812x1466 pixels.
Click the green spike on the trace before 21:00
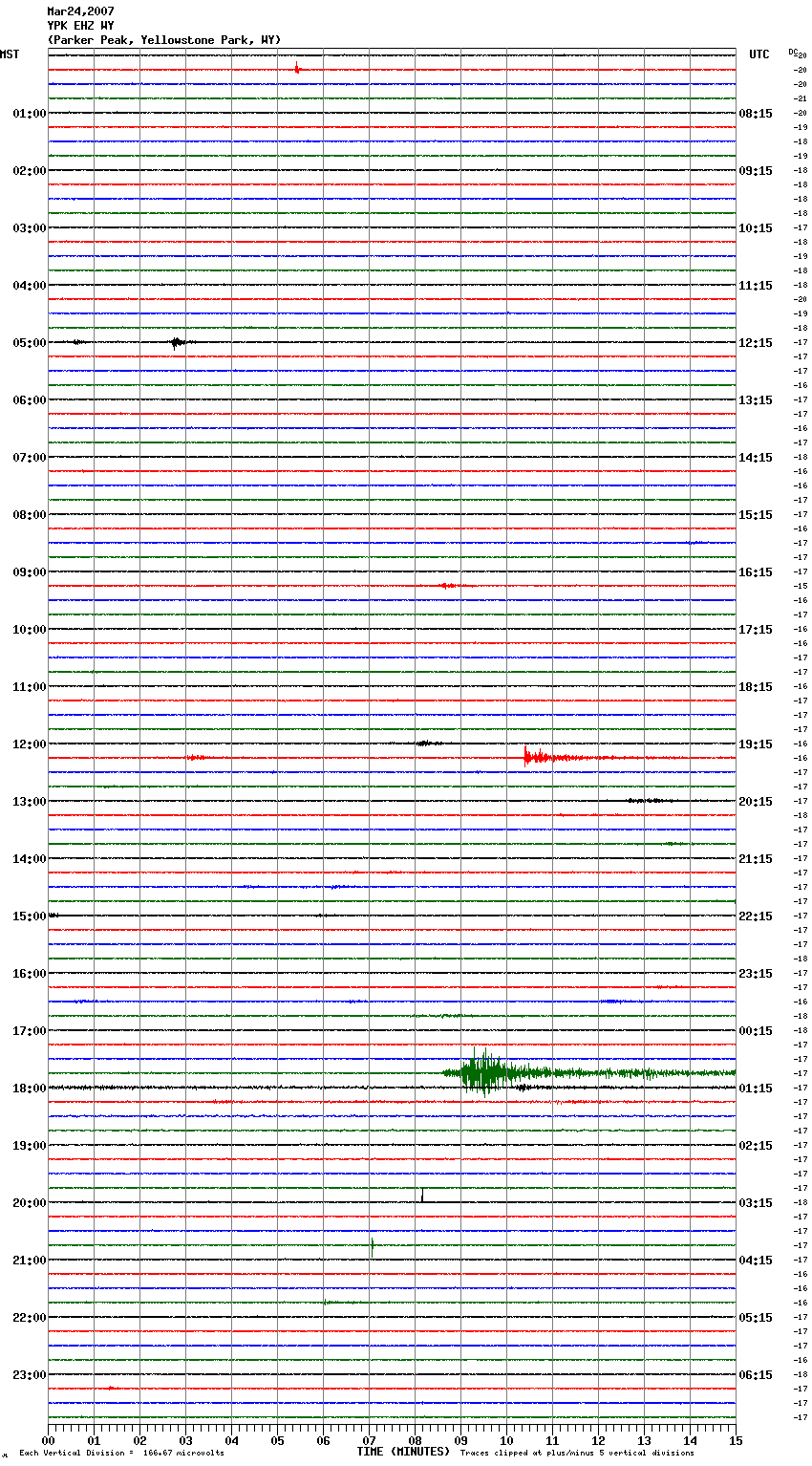372,1244
